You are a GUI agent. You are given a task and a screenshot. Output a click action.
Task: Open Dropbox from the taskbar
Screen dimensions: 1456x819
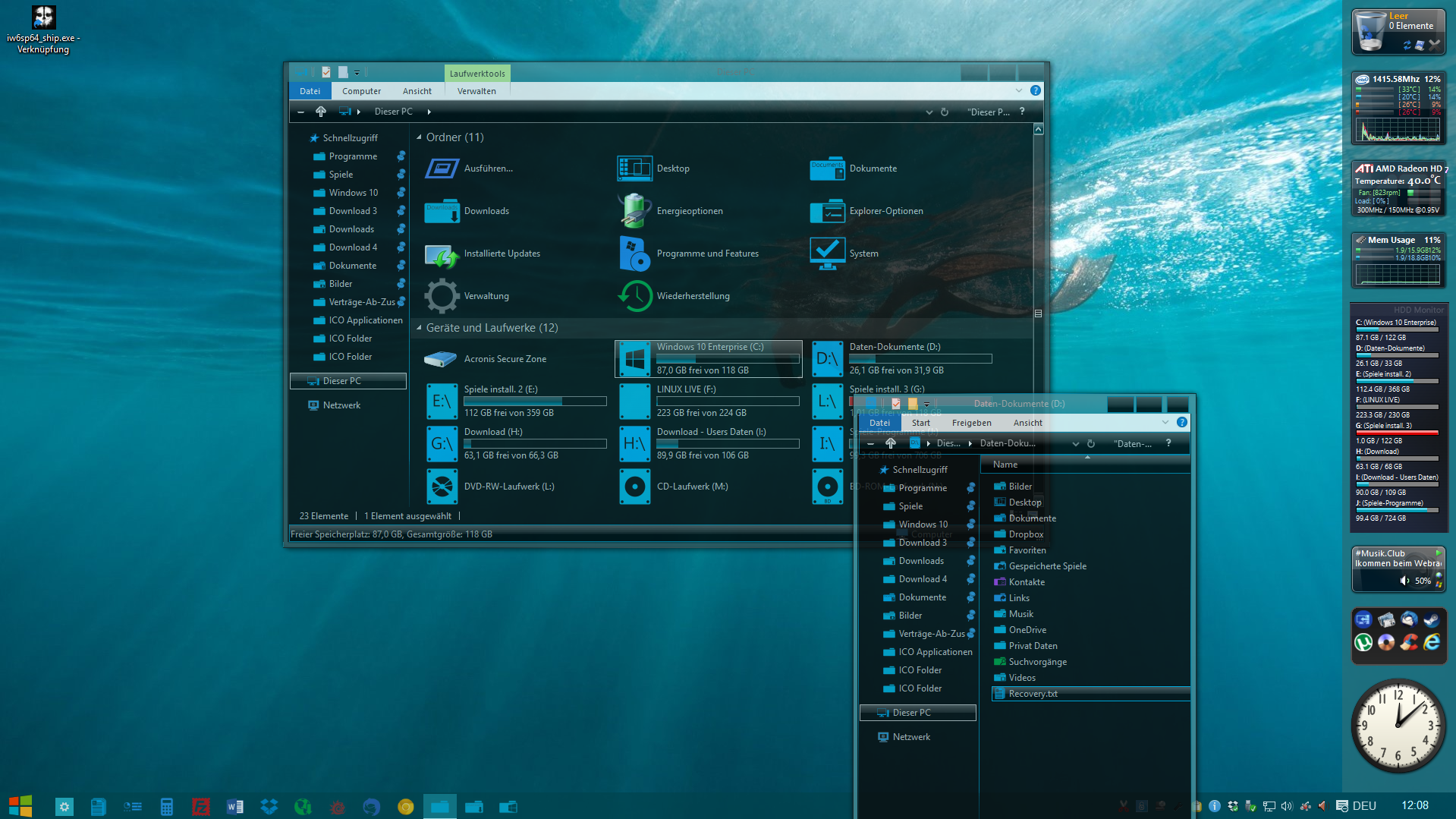point(269,806)
